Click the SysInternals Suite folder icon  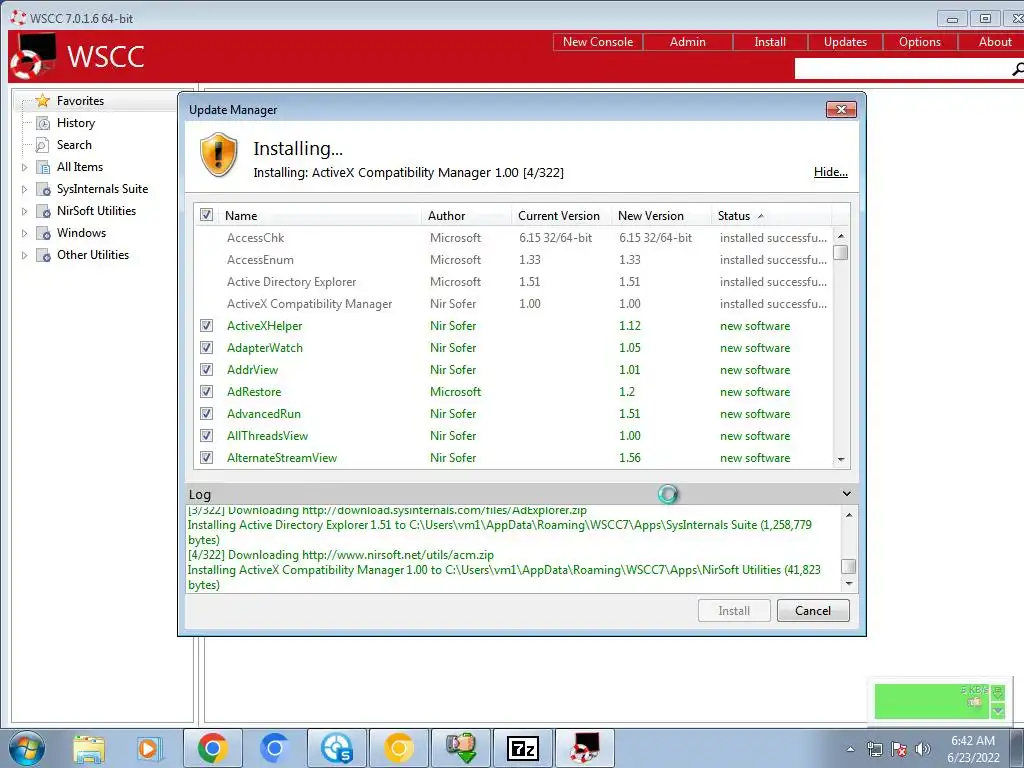point(43,189)
